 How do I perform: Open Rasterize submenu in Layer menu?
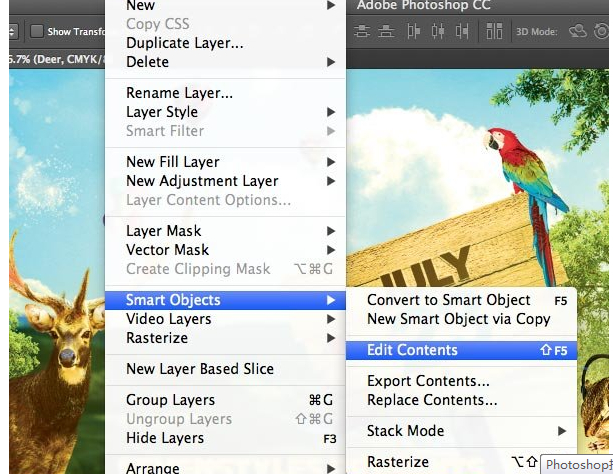pos(225,338)
